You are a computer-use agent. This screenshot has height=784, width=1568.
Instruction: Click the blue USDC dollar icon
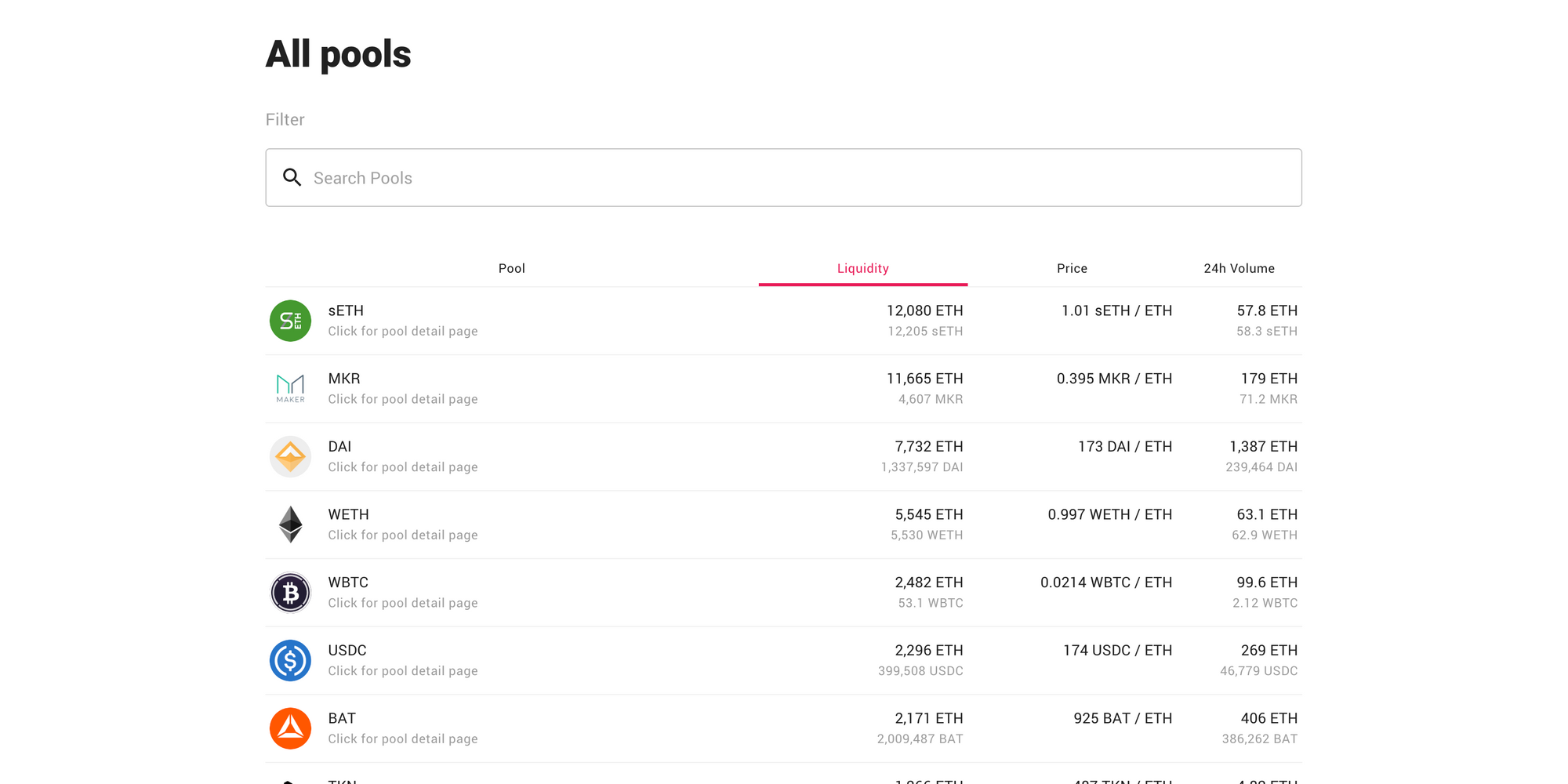pos(290,660)
